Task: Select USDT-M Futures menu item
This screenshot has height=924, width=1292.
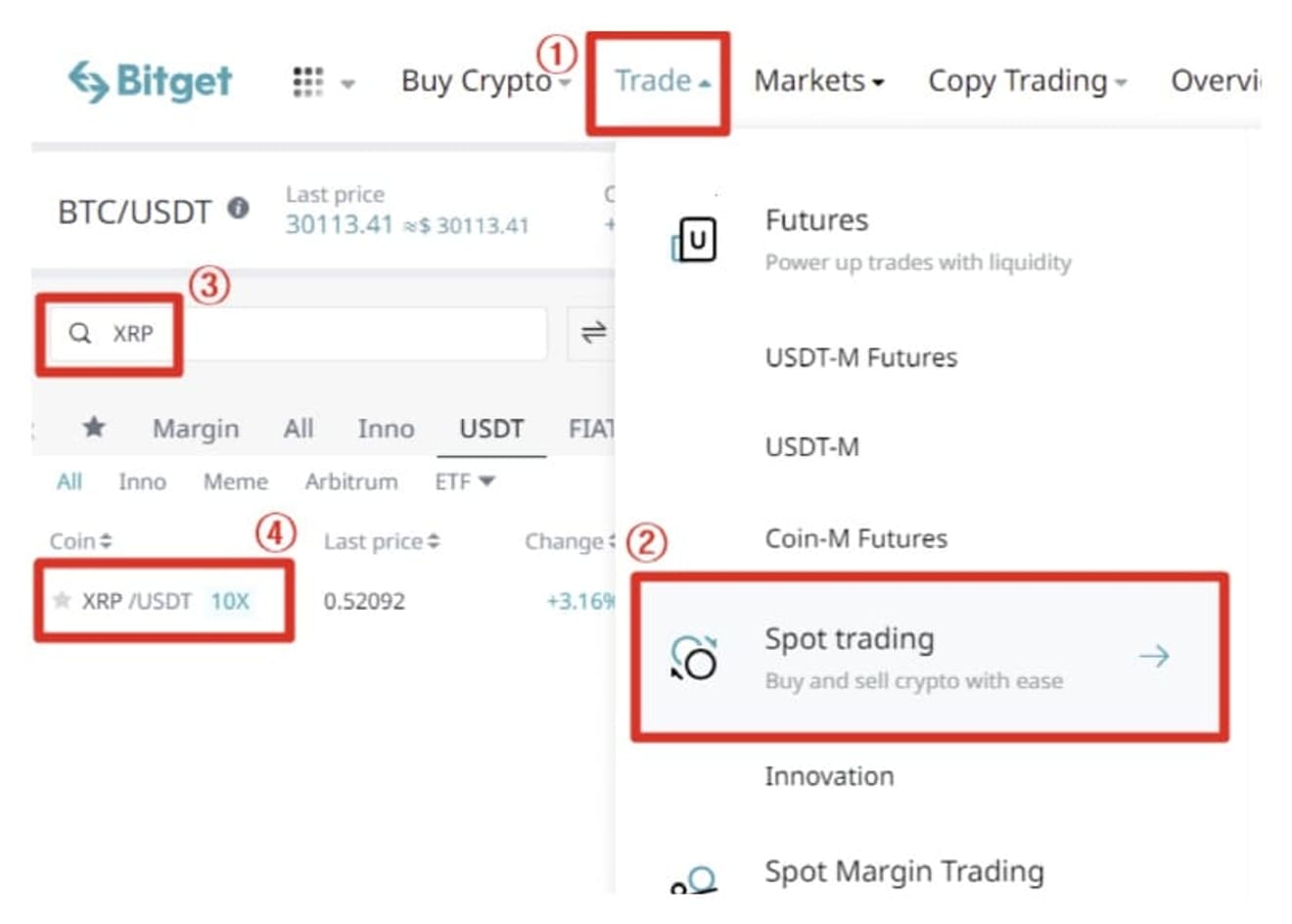Action: (x=861, y=357)
